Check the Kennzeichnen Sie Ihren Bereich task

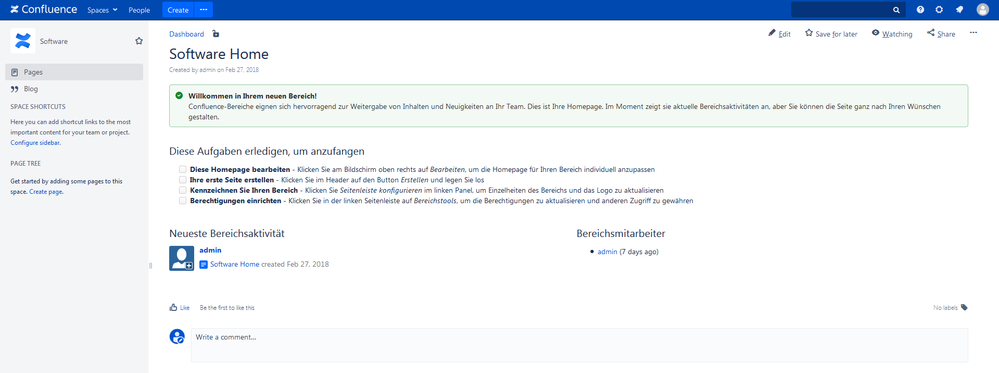[183, 190]
